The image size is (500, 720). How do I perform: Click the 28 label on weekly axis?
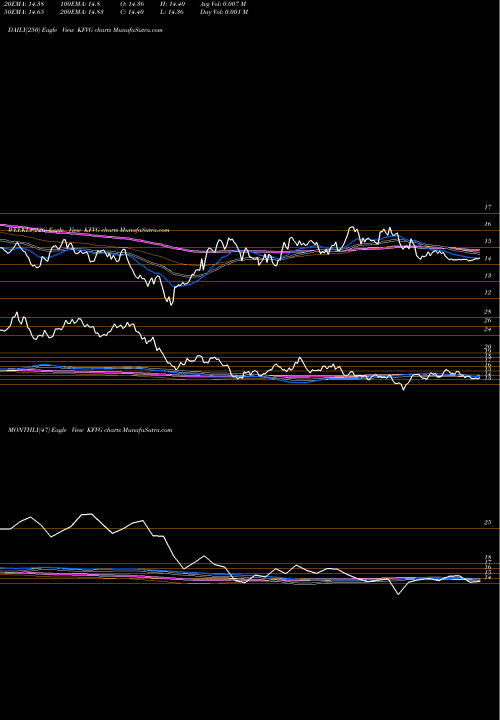click(x=488, y=312)
